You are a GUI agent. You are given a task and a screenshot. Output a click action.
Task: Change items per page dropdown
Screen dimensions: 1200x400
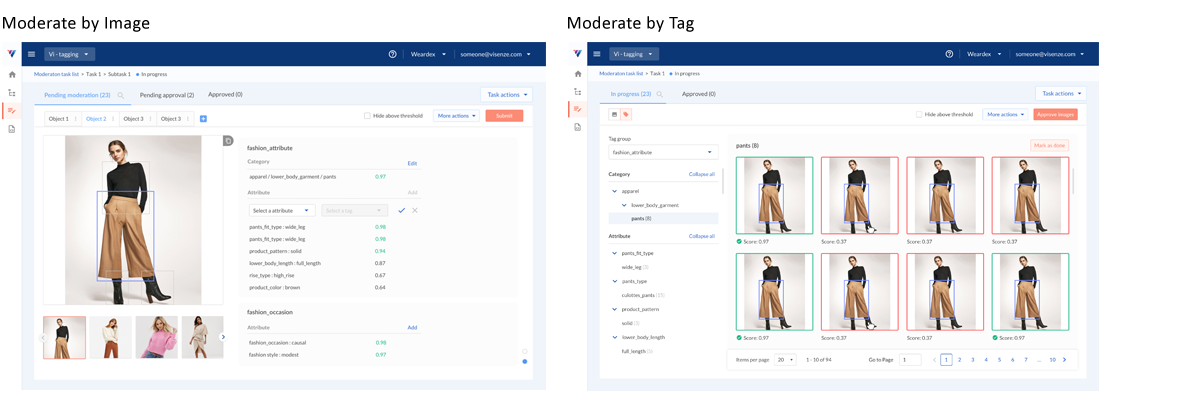point(785,359)
